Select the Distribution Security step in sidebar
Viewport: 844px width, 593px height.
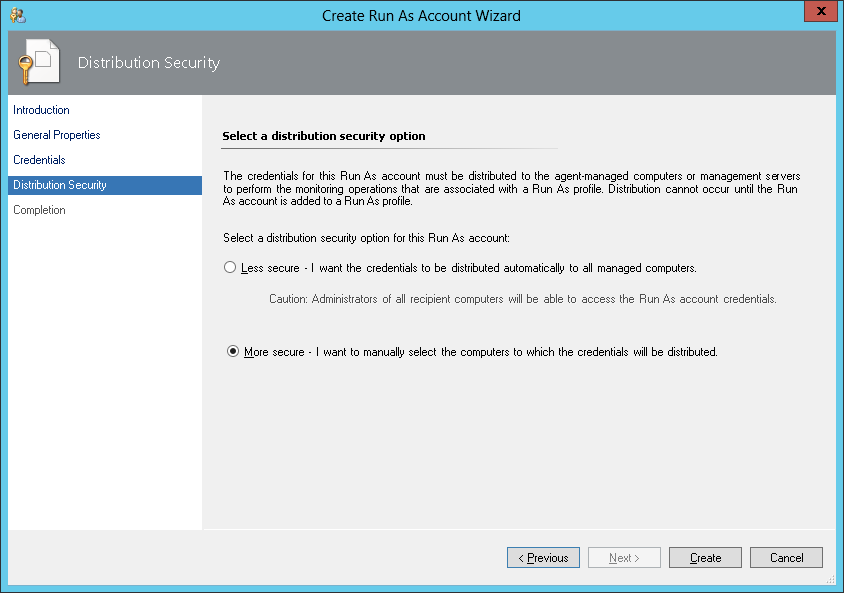pyautogui.click(x=60, y=185)
